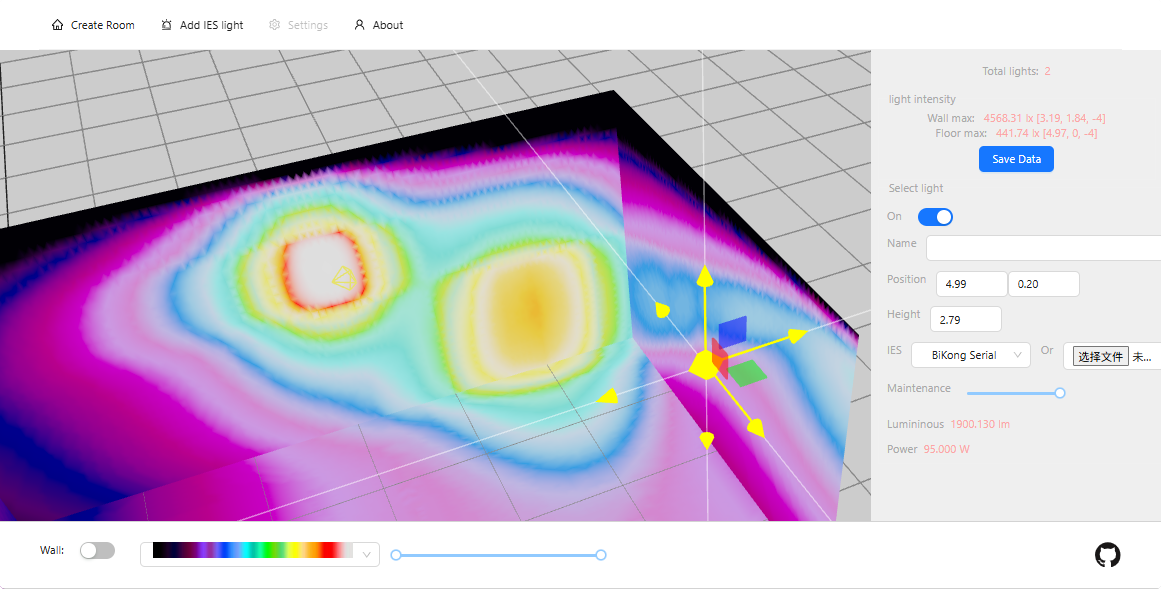Click the right-pointing yellow gizmo arrow
1161x589 pixels.
797,336
